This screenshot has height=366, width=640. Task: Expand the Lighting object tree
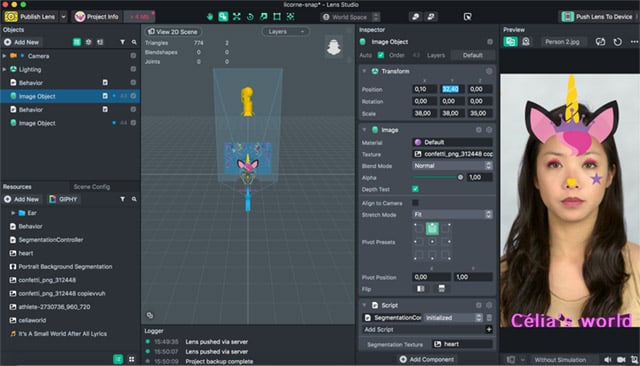click(4, 69)
